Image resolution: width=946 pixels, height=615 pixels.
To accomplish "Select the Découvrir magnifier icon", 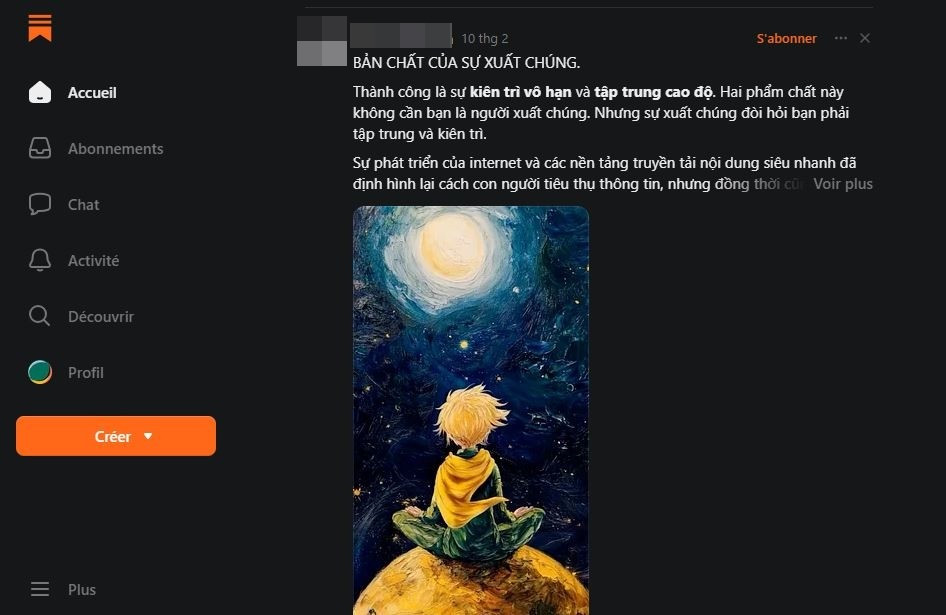I will pos(40,316).
